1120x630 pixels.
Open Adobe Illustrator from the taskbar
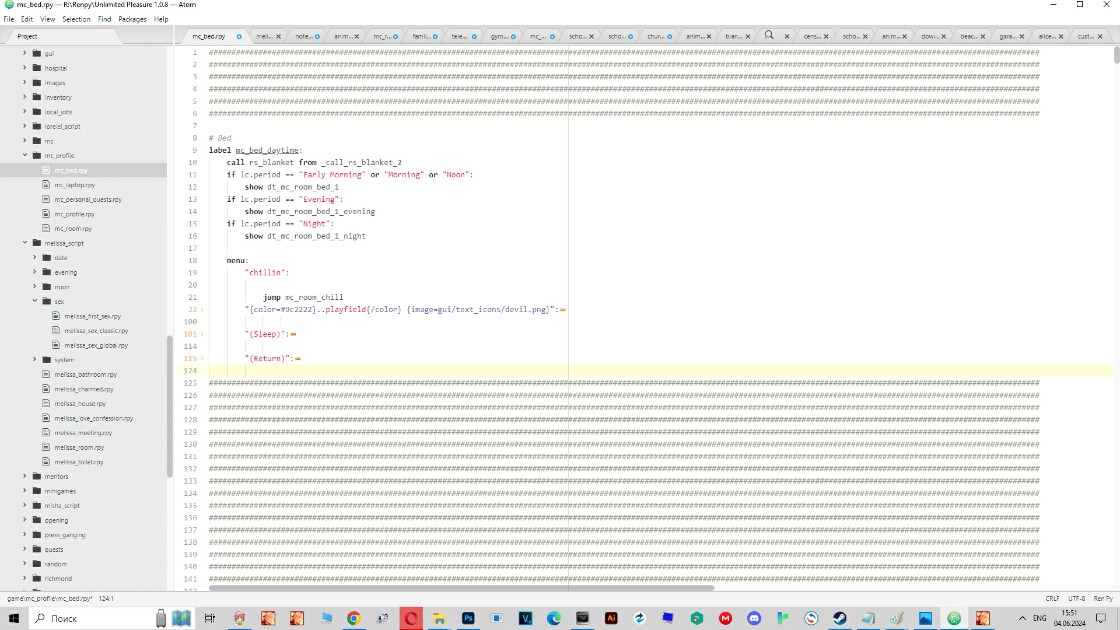pyautogui.click(x=611, y=619)
